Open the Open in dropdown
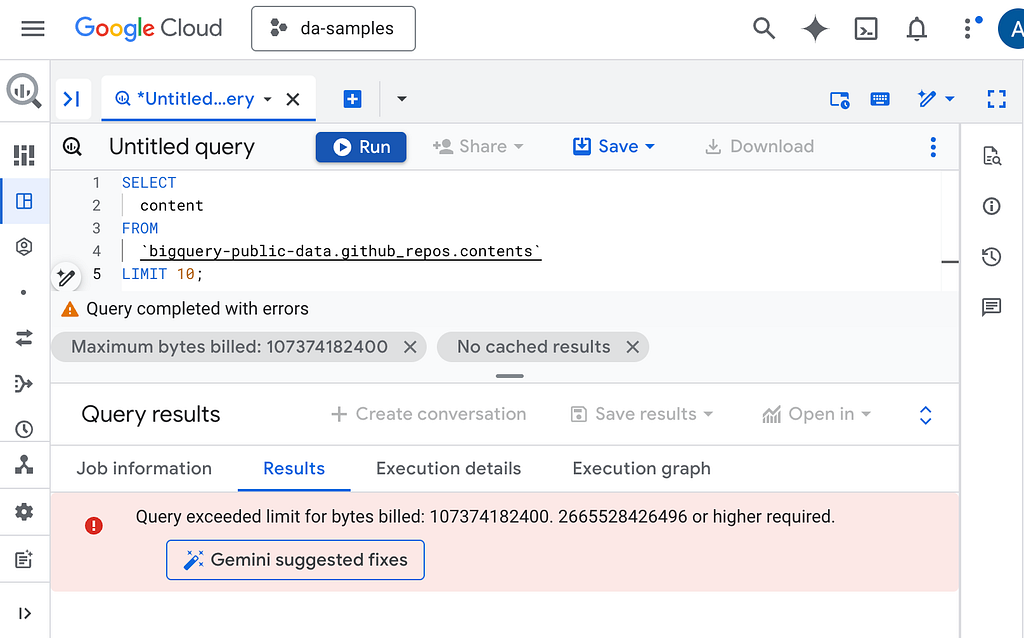1024x638 pixels. pos(816,414)
